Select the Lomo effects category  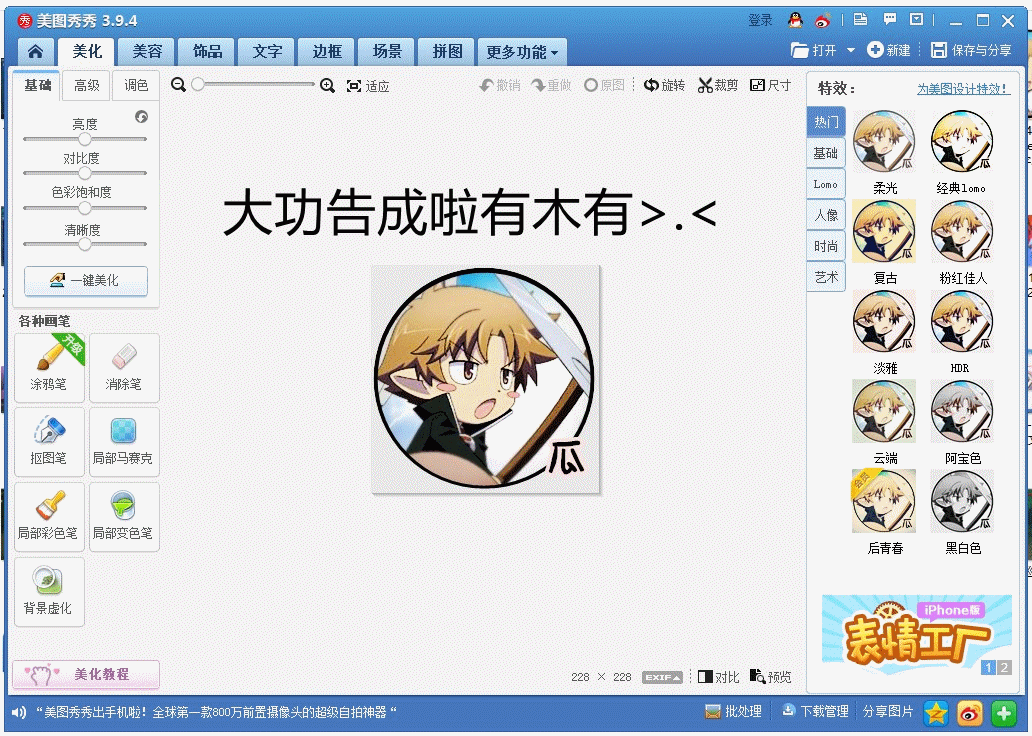[x=826, y=184]
